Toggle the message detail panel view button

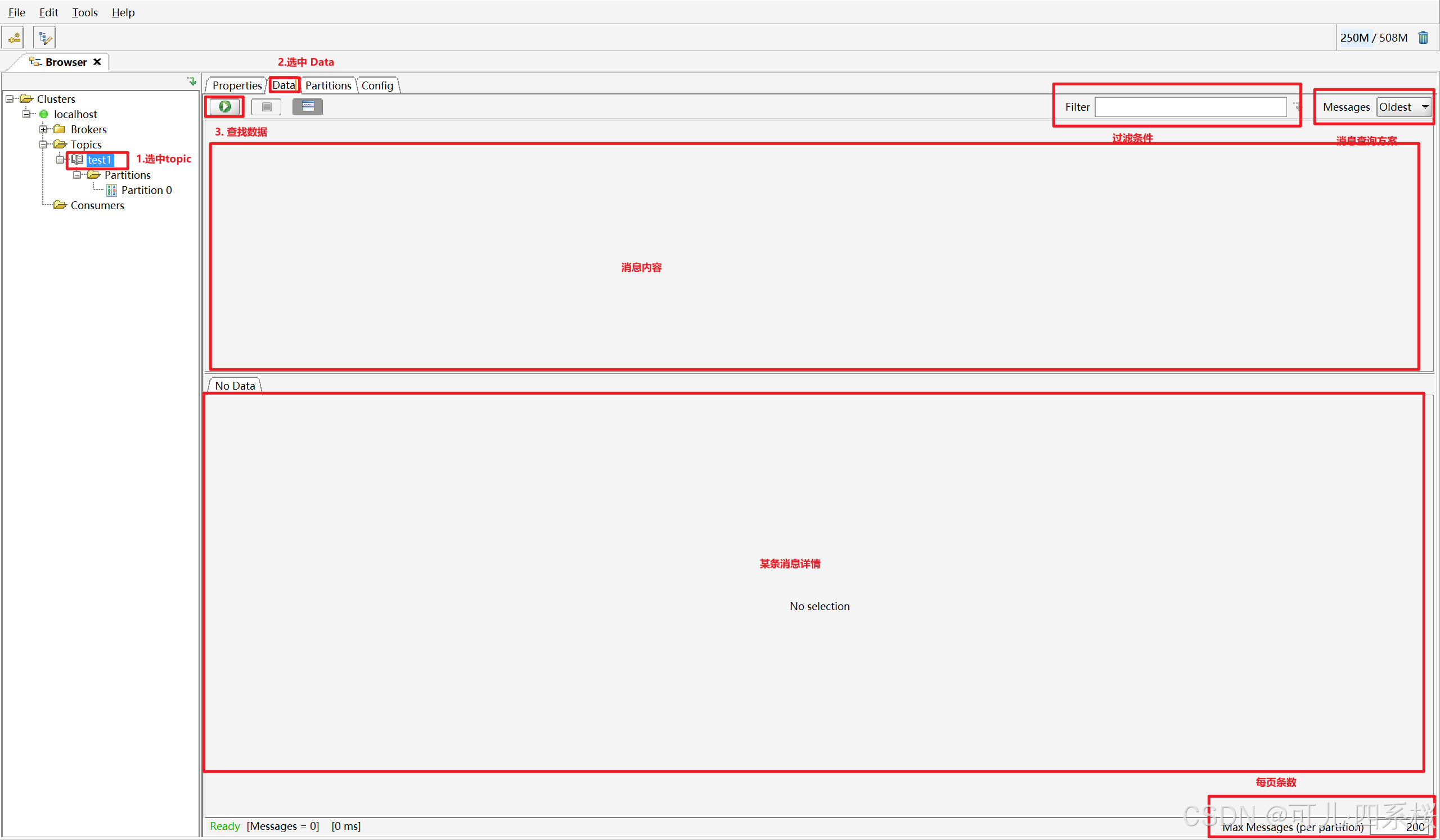pos(308,107)
